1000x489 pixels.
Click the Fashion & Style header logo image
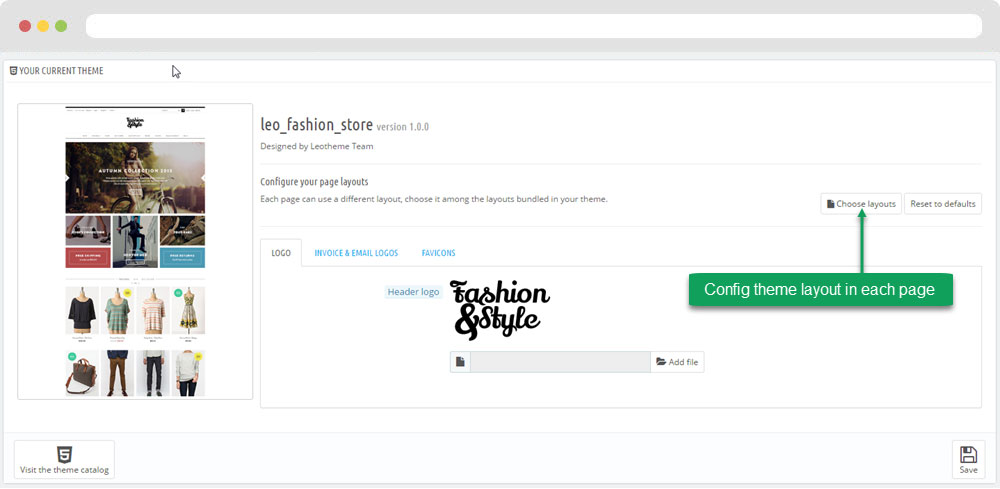pos(499,307)
